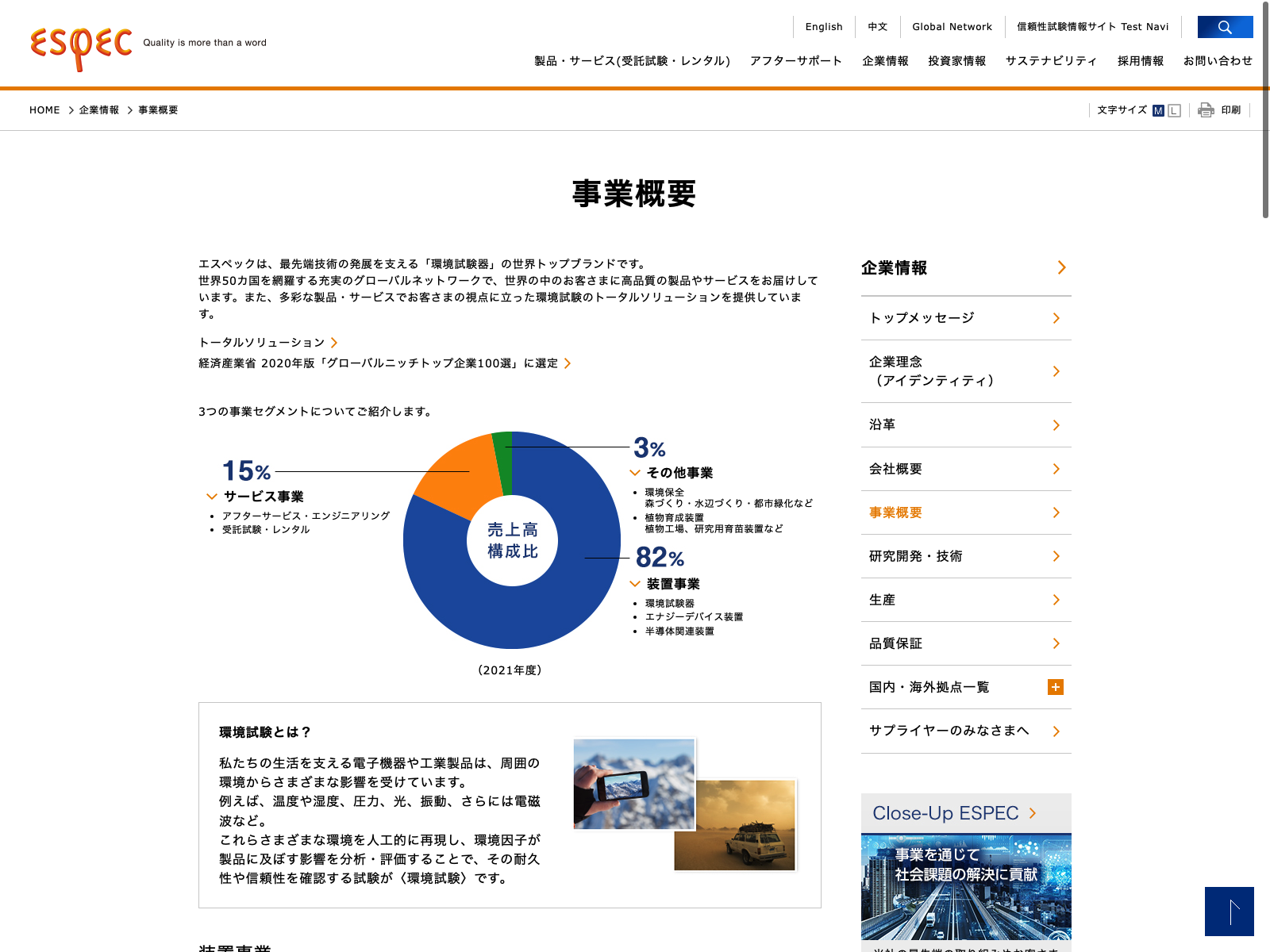Screen dimensions: 1270x952
Task: Expand the 装置事業 chevron
Action: (635, 584)
